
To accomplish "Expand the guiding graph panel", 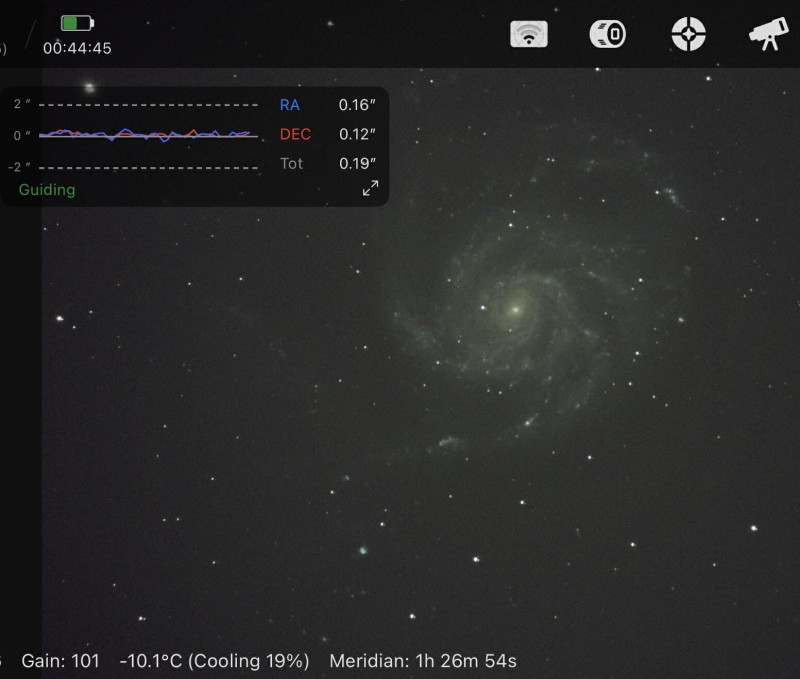I will click(x=370, y=188).
